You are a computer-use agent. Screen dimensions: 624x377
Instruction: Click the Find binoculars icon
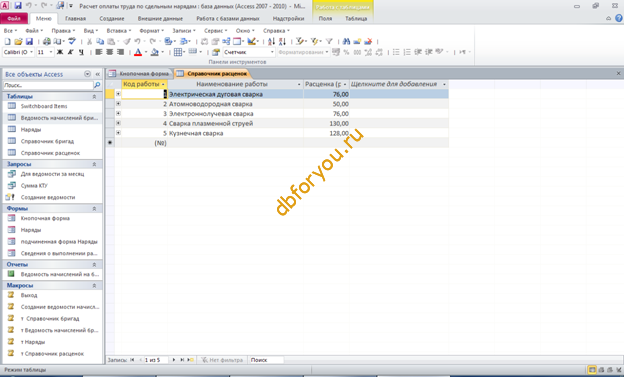(x=346, y=41)
